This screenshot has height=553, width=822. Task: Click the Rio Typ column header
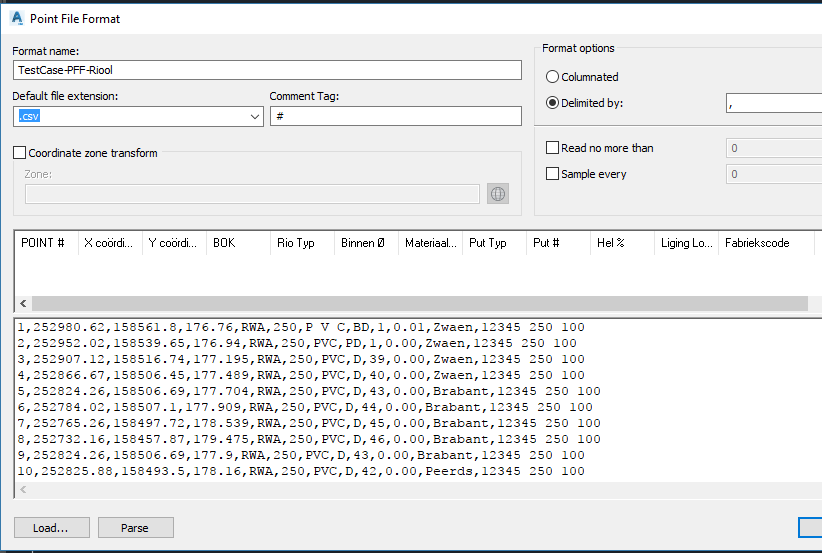pos(302,243)
